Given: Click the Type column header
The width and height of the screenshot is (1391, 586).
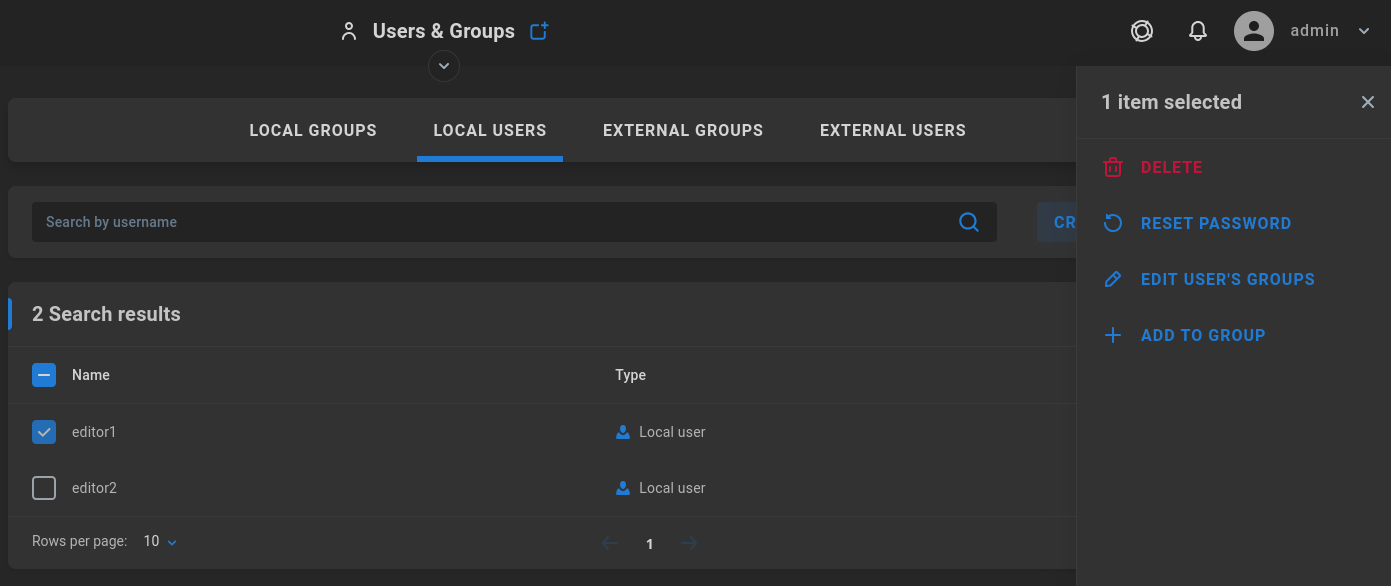Looking at the screenshot, I should pyautogui.click(x=631, y=375).
